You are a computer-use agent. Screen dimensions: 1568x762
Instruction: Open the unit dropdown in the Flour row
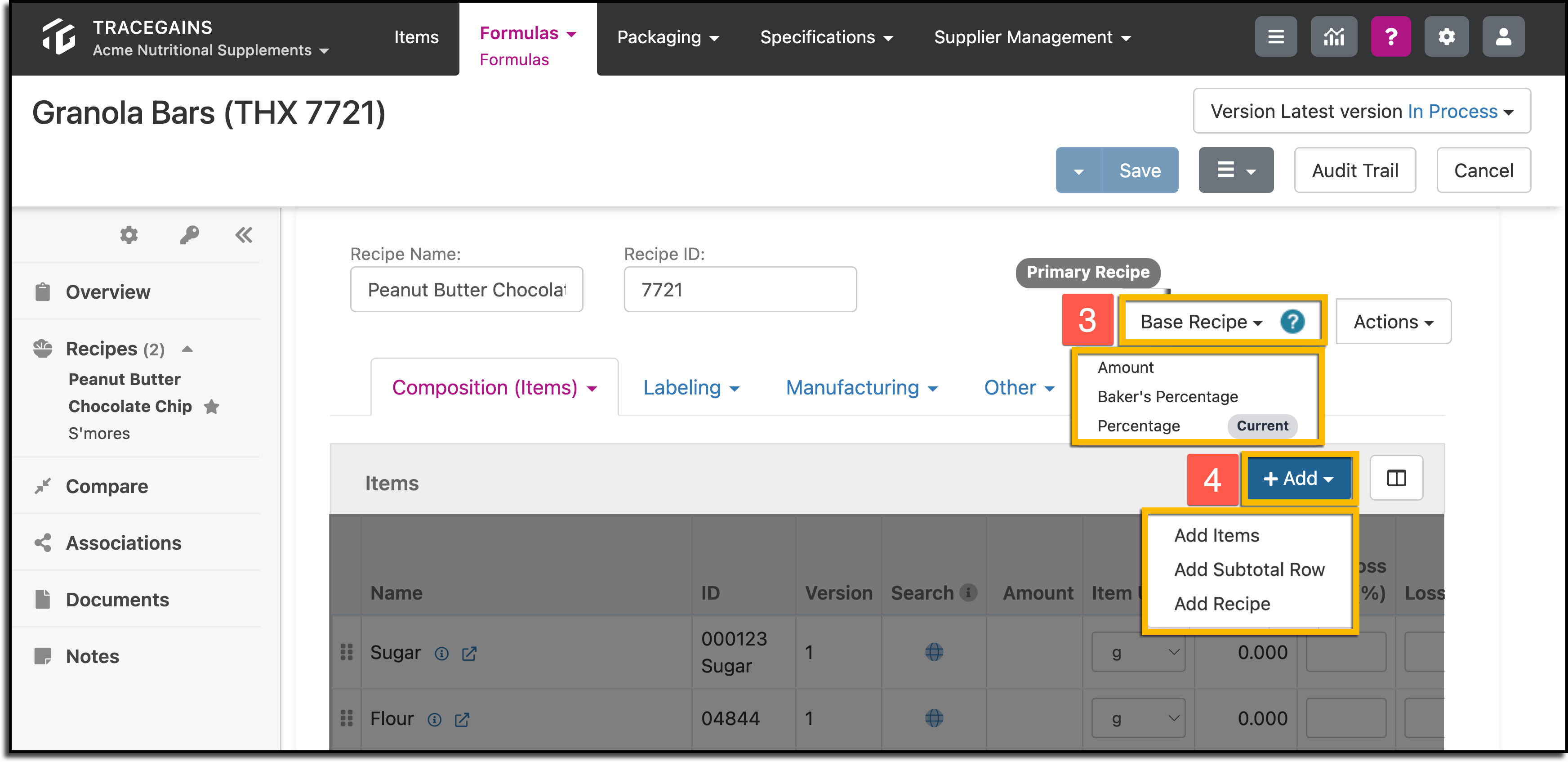click(x=1138, y=719)
